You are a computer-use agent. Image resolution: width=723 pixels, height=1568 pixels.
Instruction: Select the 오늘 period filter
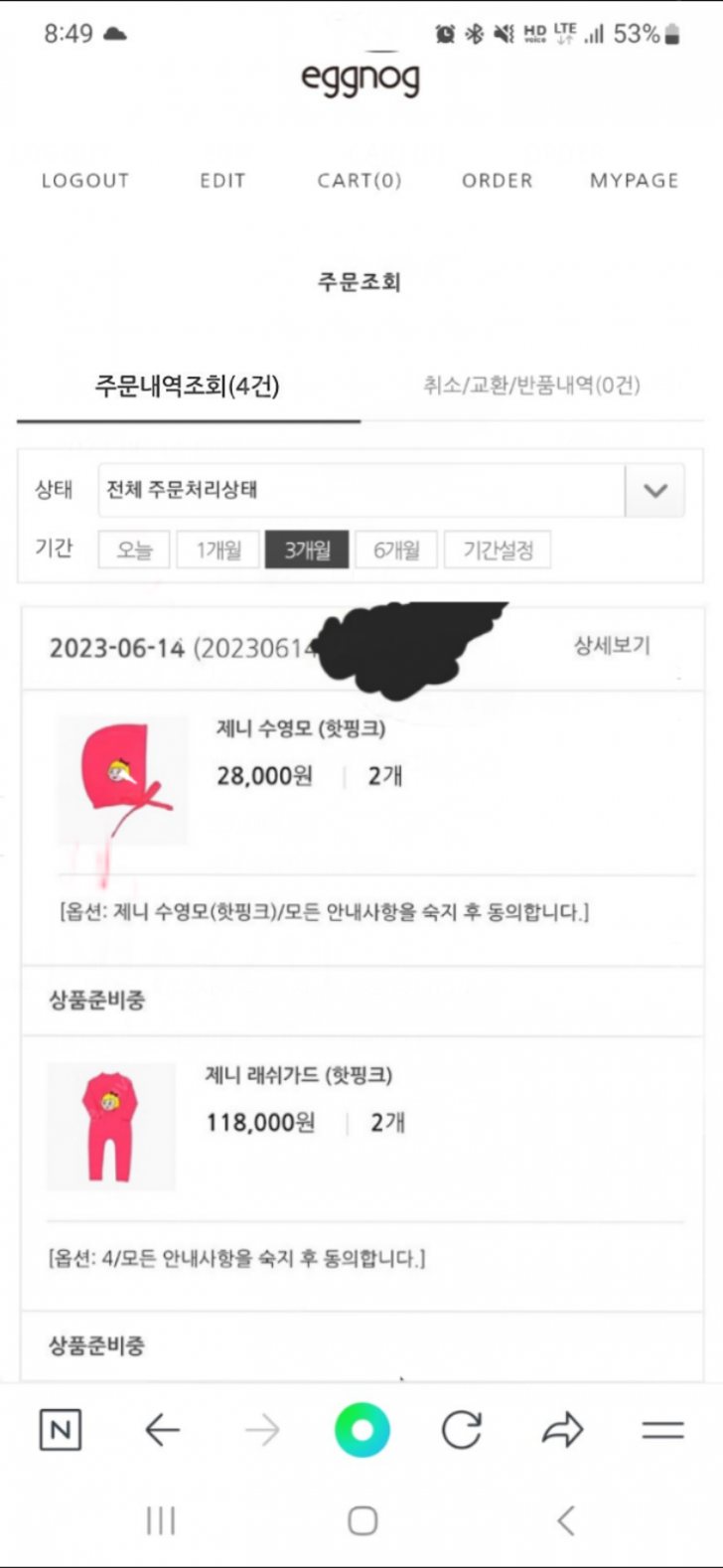coord(134,549)
